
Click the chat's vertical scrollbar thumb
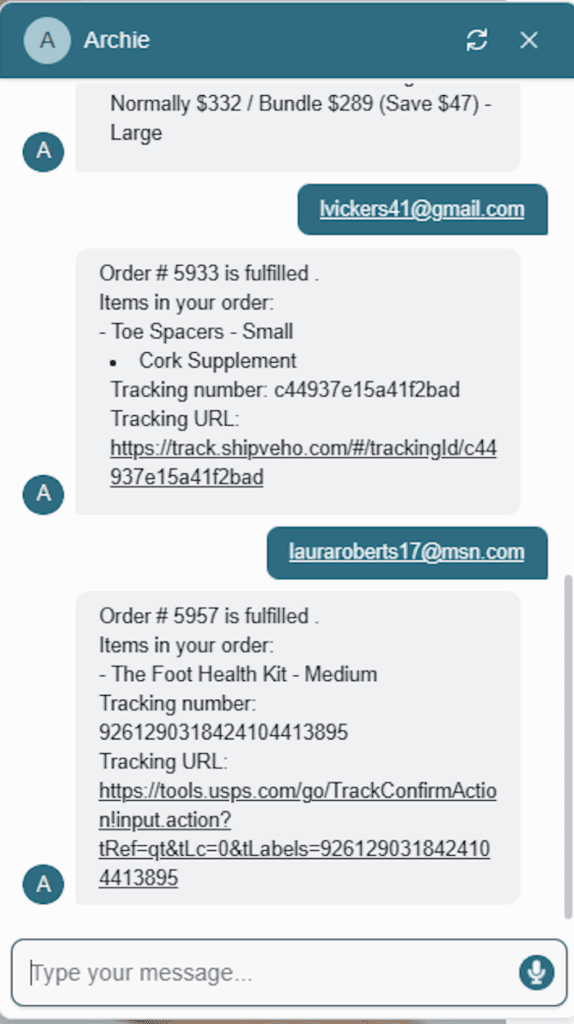click(567, 746)
